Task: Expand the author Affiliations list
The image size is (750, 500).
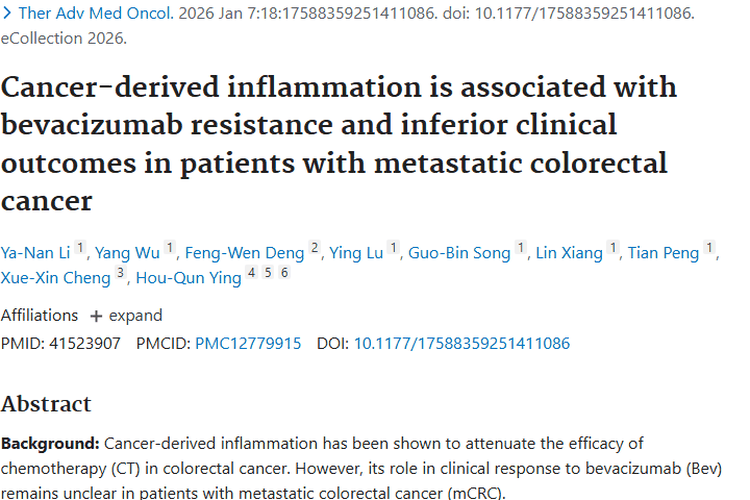Action: click(126, 315)
